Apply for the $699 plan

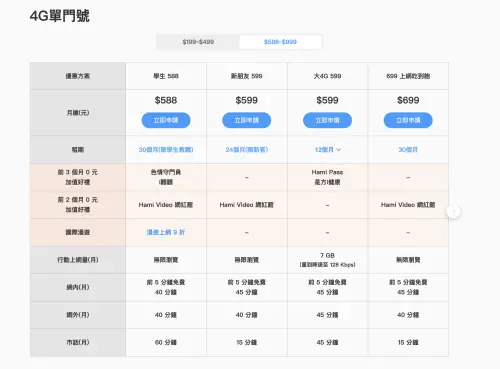[408, 120]
